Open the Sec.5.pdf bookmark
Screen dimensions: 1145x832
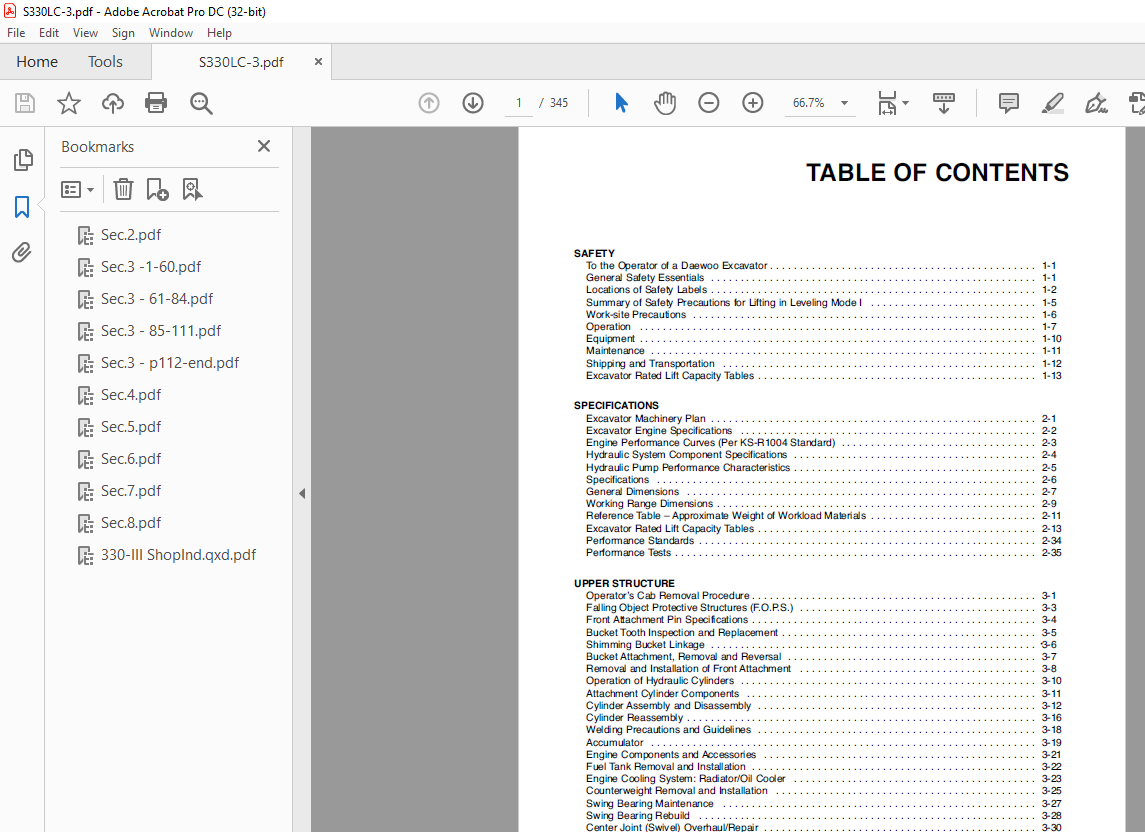click(131, 427)
